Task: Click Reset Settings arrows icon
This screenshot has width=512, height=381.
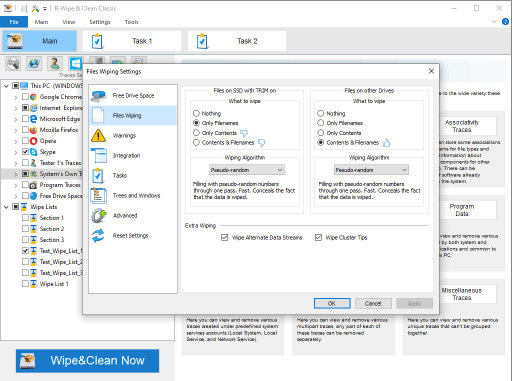Action: (x=98, y=235)
